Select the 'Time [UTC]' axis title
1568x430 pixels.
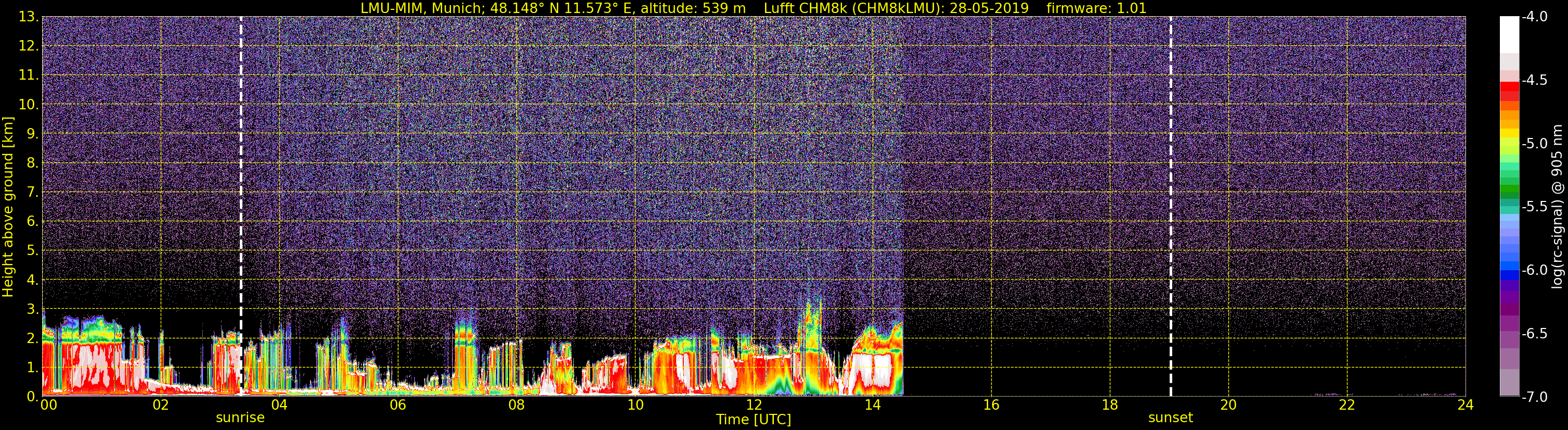click(x=753, y=420)
